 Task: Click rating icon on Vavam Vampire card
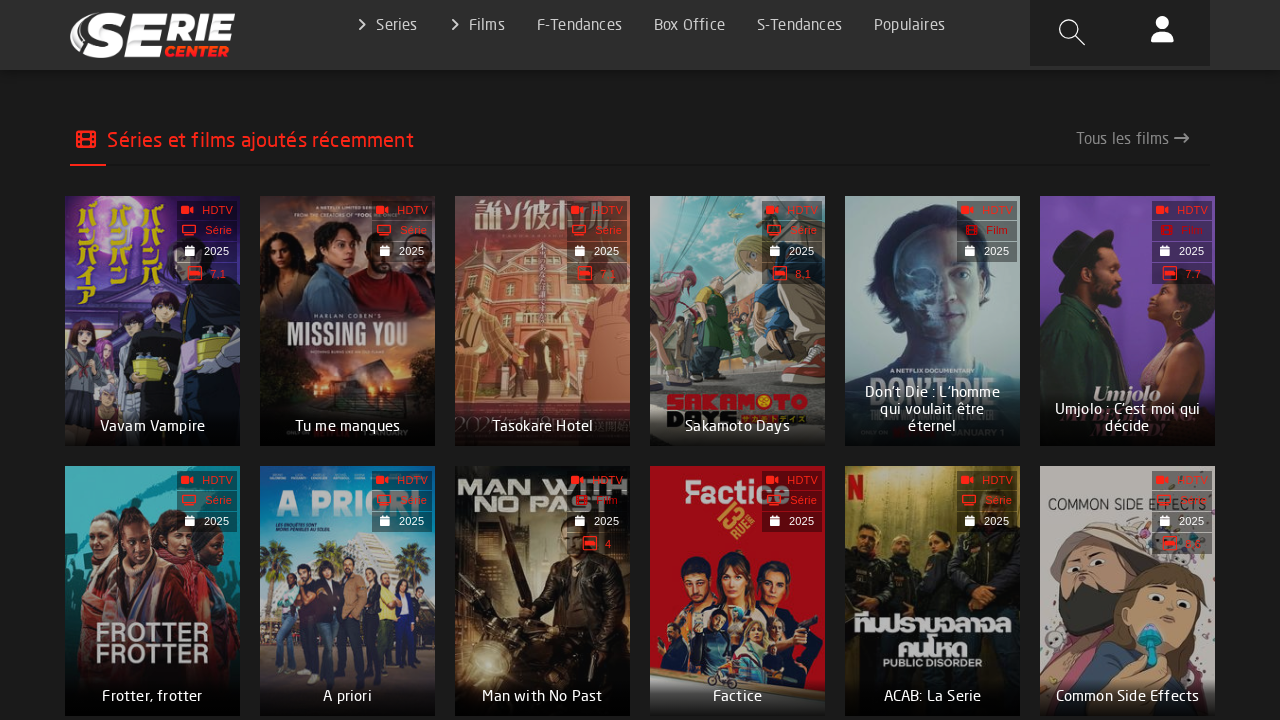click(x=195, y=273)
